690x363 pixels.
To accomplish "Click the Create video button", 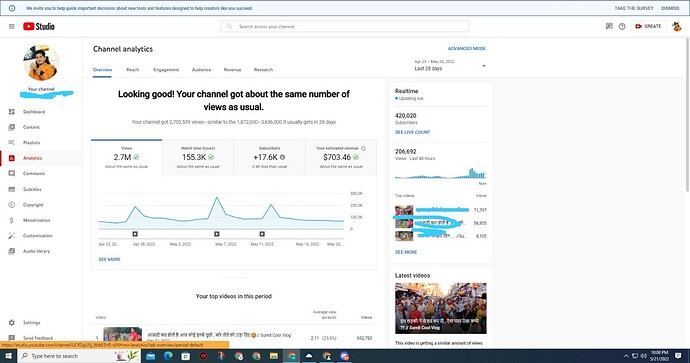I will click(648, 26).
